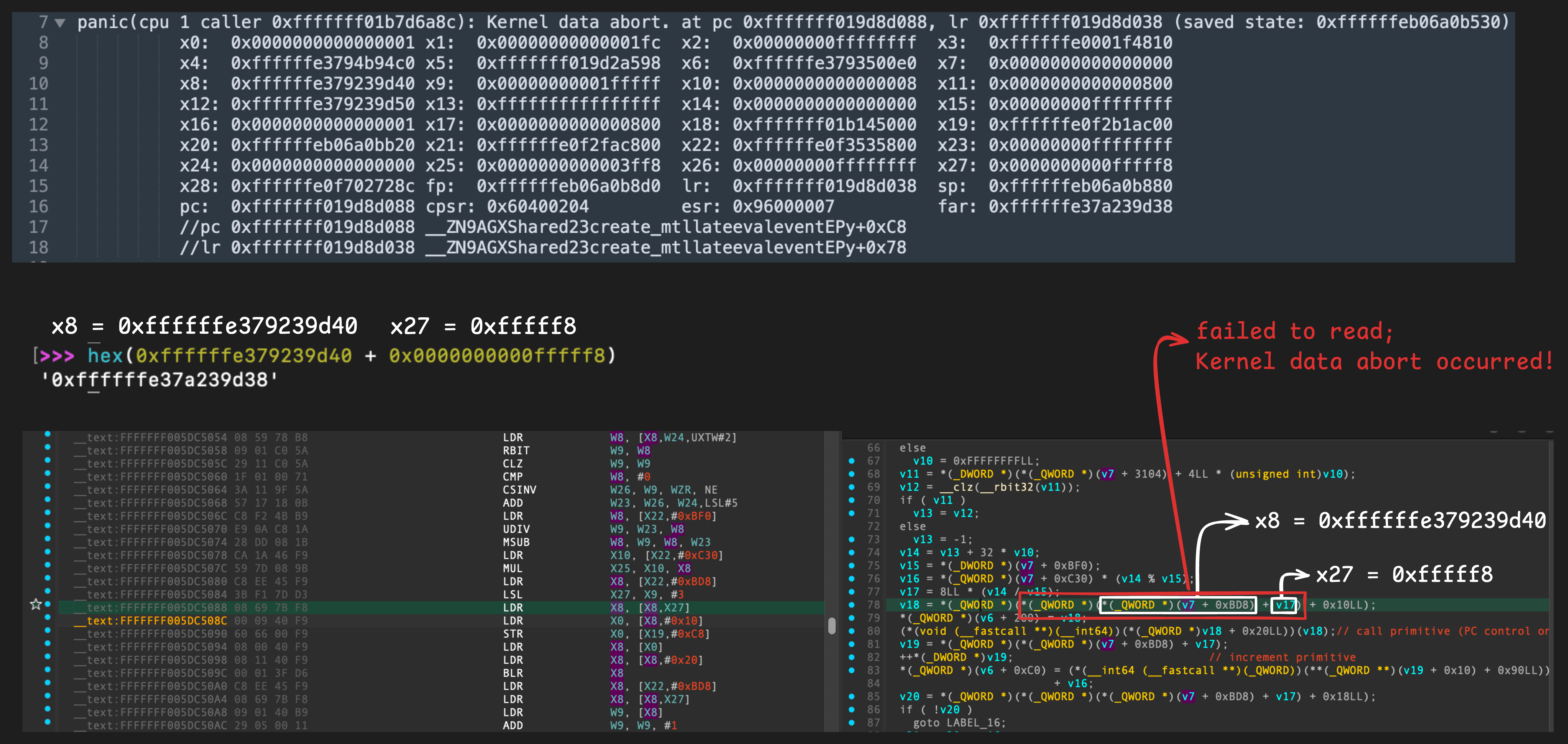Image resolution: width=1568 pixels, height=744 pixels.
Task: Click line number 16 with the pc register
Action: point(38,206)
